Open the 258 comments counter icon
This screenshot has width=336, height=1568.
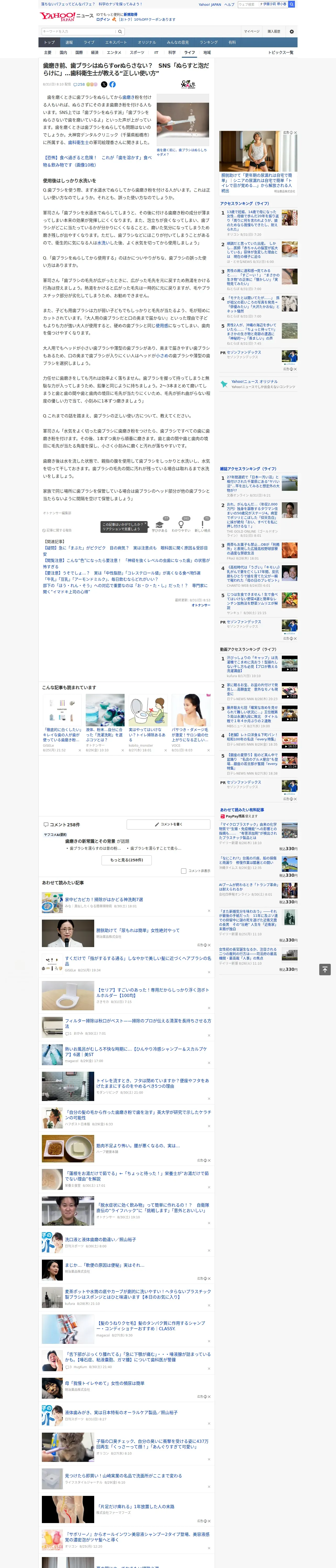[79, 85]
